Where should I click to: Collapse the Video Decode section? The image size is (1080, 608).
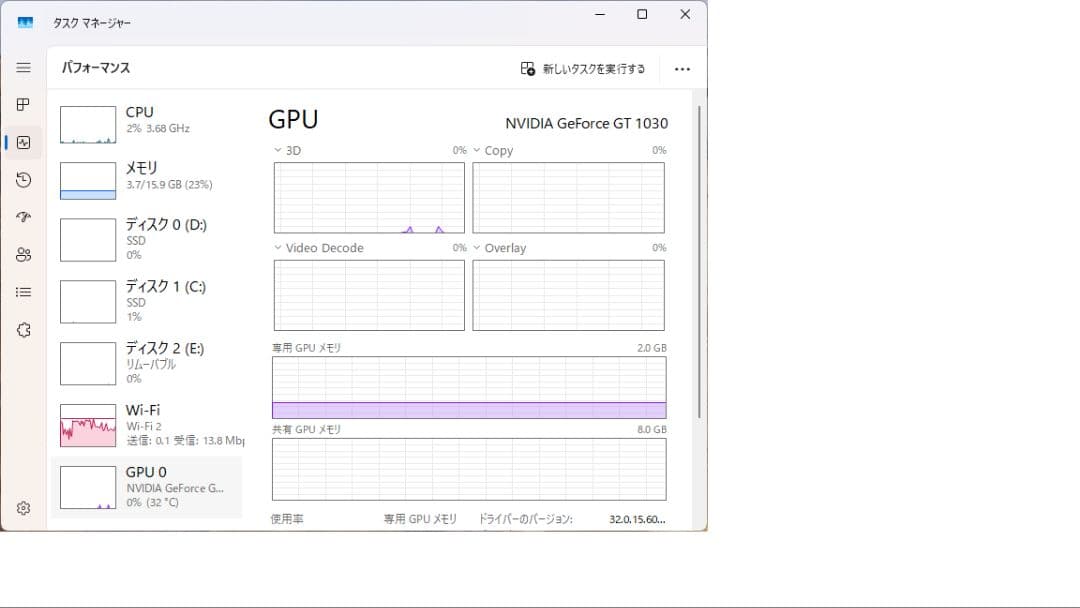pos(277,247)
